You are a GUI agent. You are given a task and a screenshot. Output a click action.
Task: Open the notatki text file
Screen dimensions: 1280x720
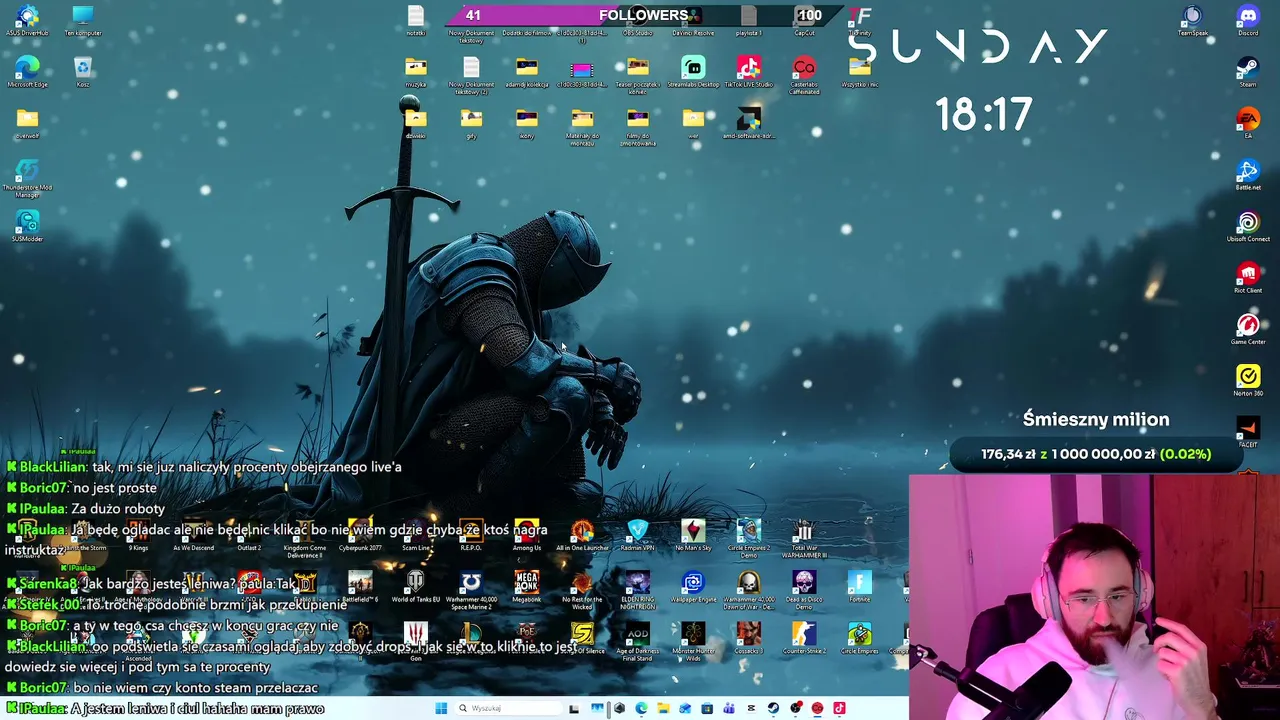click(415, 20)
